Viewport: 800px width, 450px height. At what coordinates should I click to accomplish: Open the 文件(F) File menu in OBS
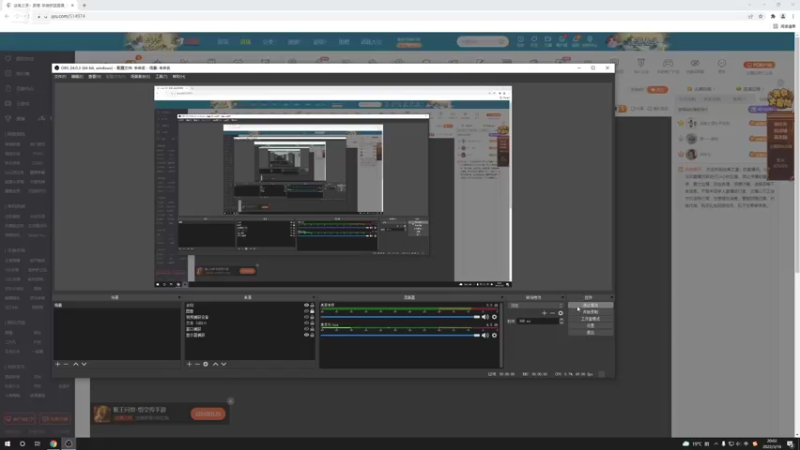click(60, 77)
